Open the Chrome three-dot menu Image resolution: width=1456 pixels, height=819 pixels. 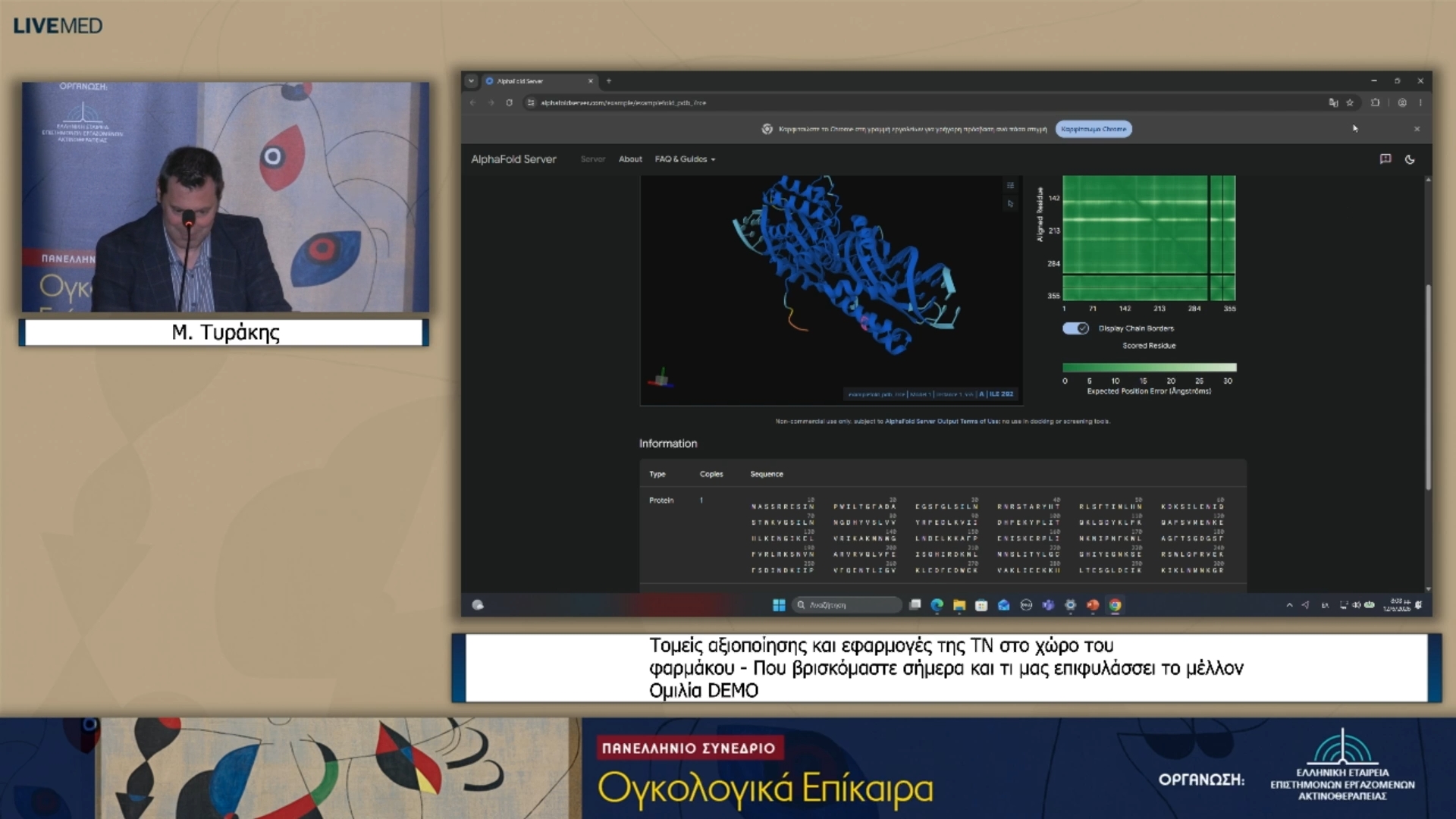click(1420, 102)
